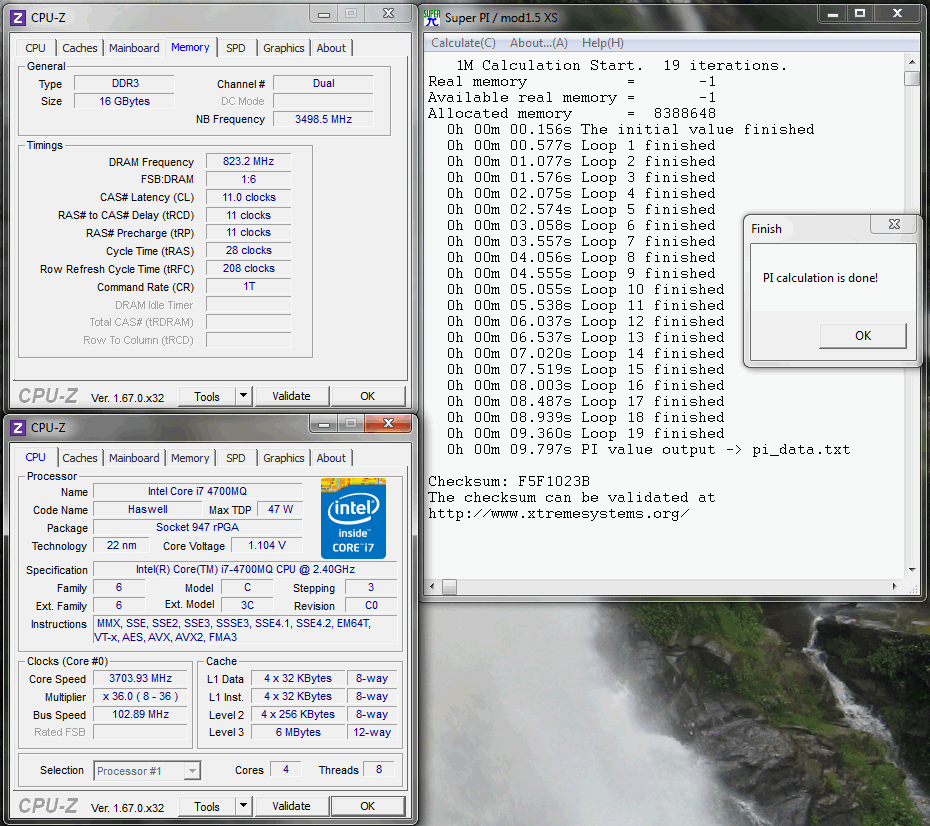
Task: Open the About...(A) menu in Super PI
Action: [x=539, y=43]
